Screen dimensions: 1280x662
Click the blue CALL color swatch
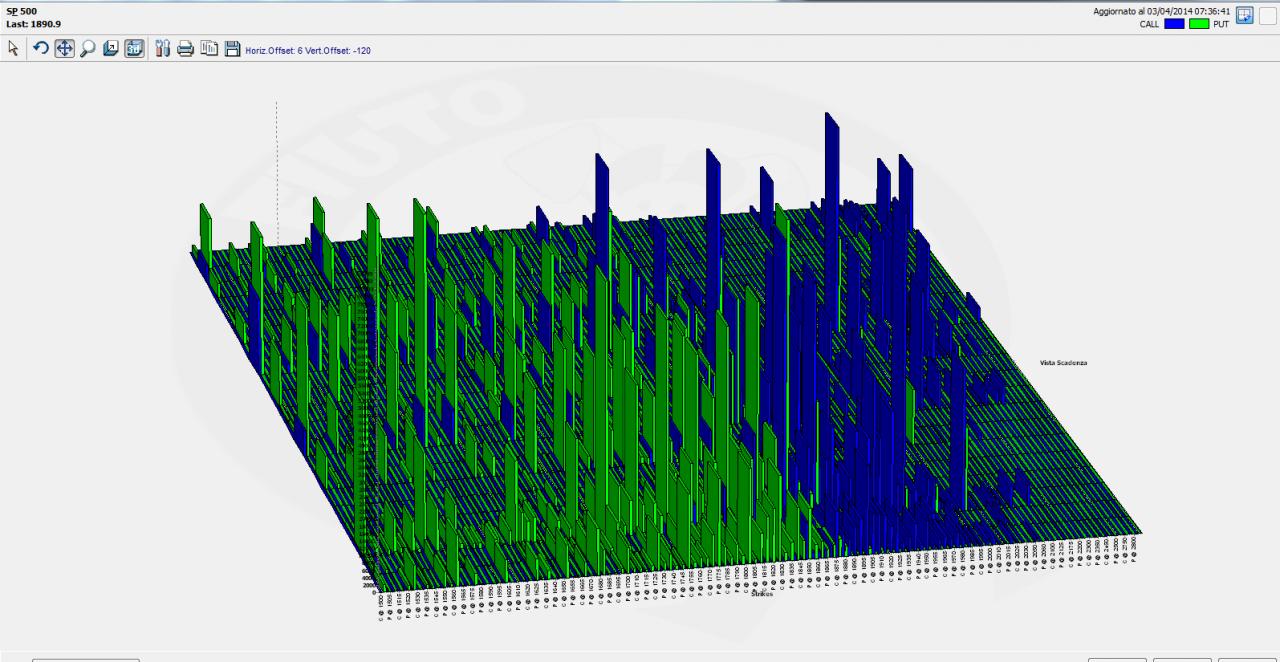[x=1174, y=23]
